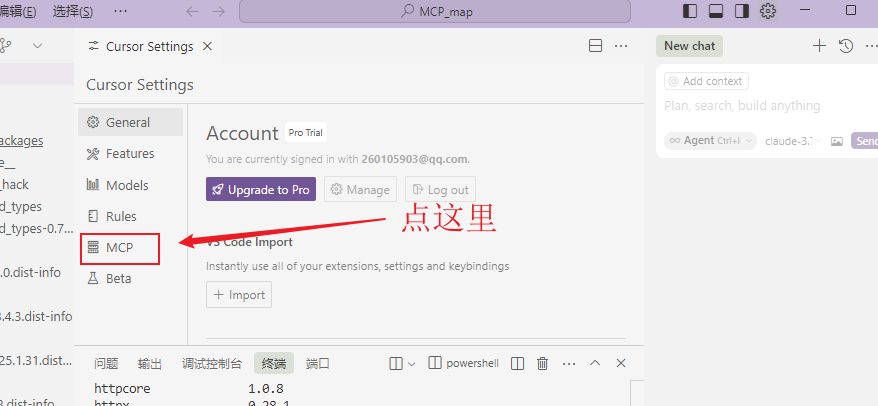Open settings via the title bar gear icon
This screenshot has height=406, width=878.
768,11
